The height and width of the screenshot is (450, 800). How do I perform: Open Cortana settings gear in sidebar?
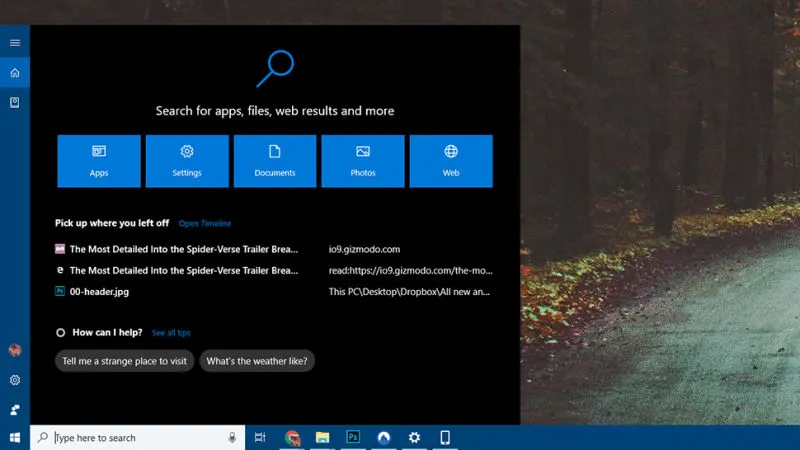pos(15,380)
